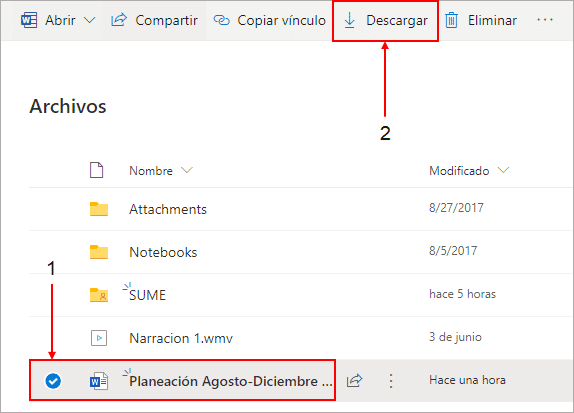
Task: Click the Eliminar trash can icon
Action: pyautogui.click(x=451, y=20)
